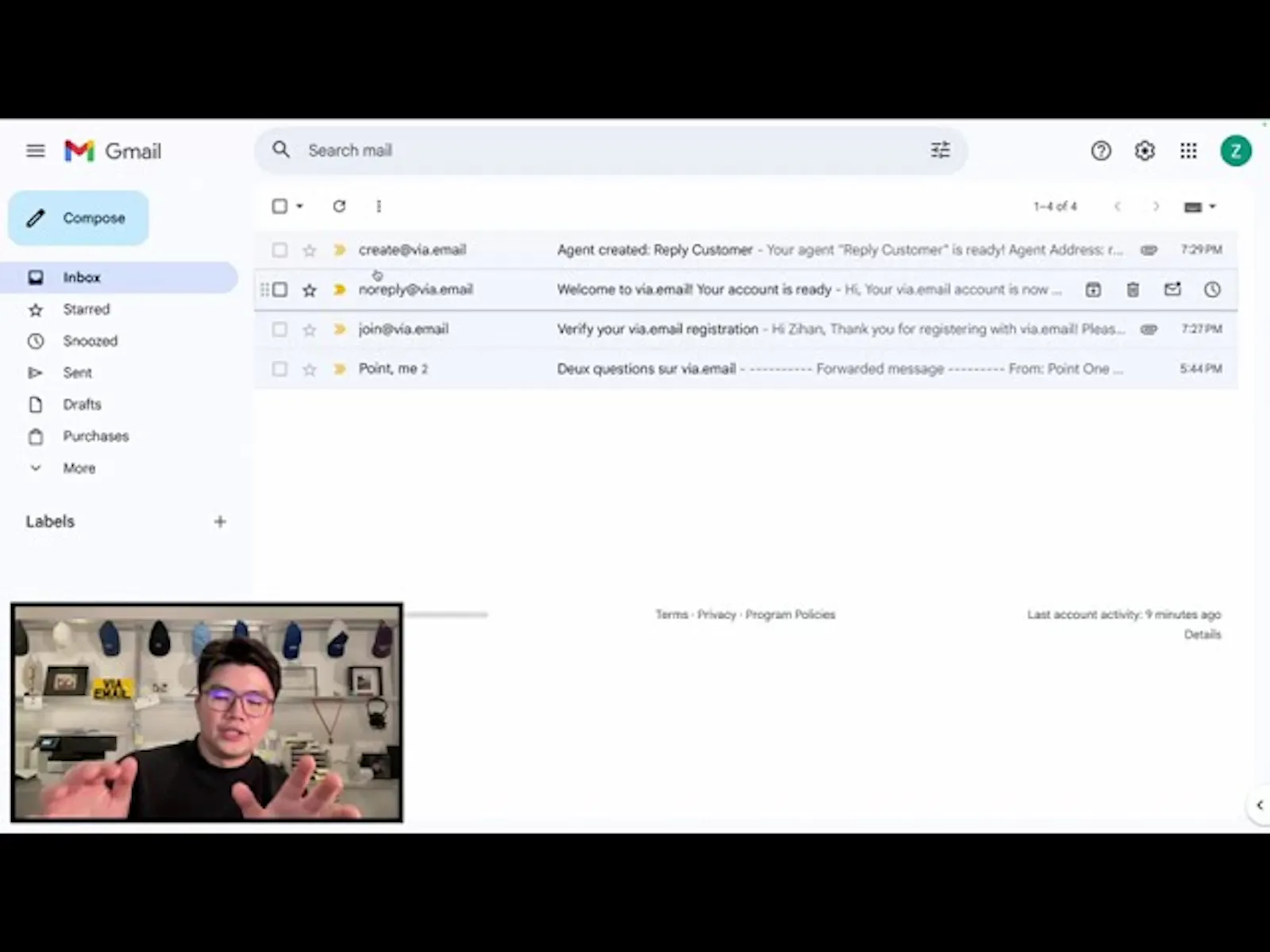This screenshot has height=952, width=1270.
Task: Click the webcam video thumbnail
Action: 206,712
